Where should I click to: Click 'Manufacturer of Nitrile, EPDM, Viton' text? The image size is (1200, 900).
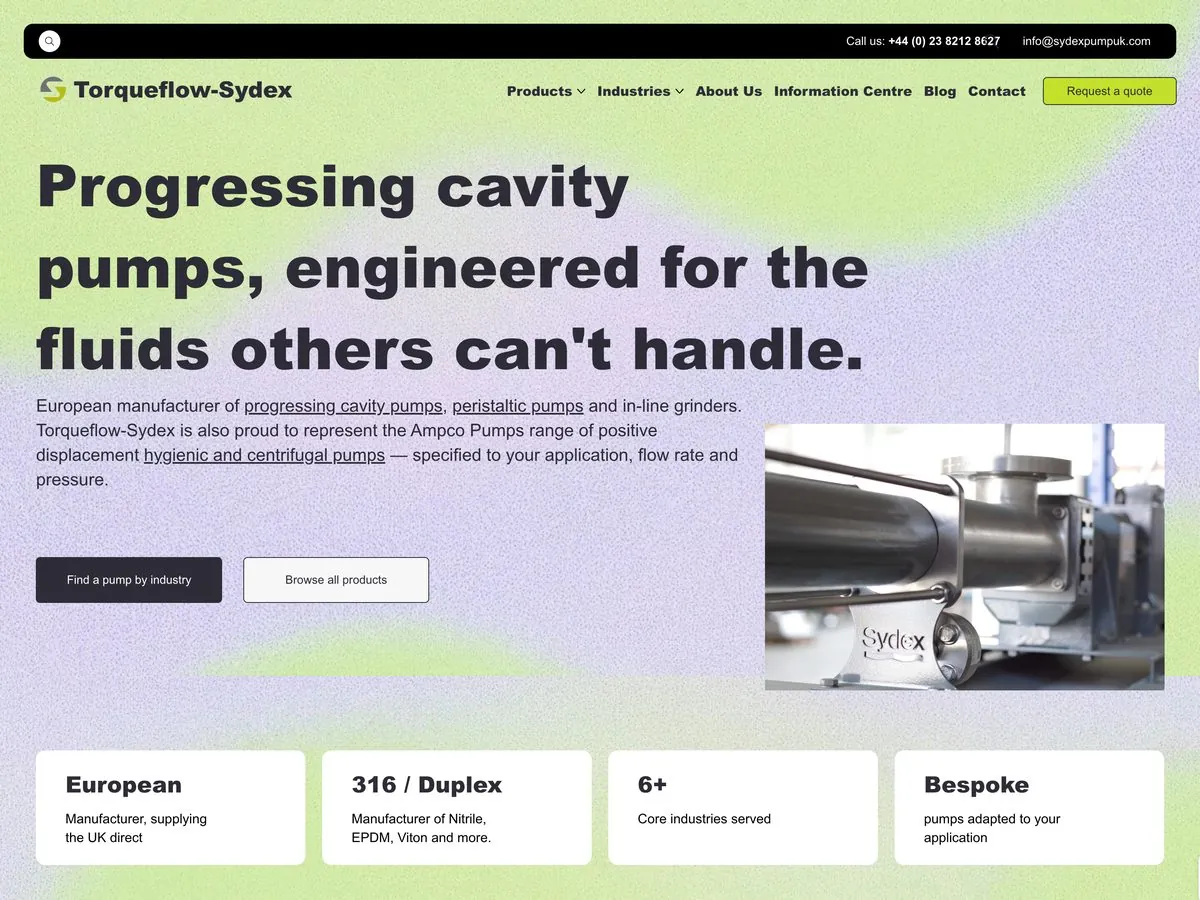(421, 828)
